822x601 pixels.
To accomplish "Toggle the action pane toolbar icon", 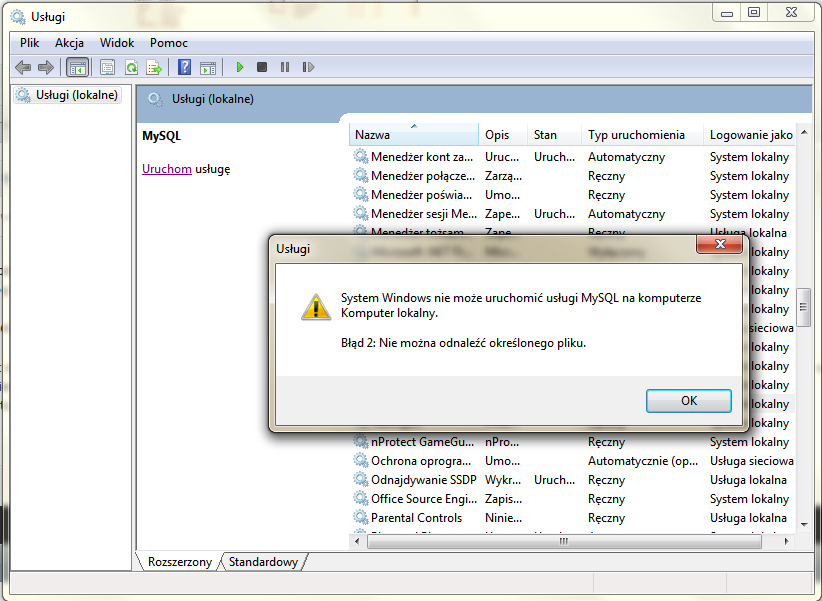I will point(208,67).
